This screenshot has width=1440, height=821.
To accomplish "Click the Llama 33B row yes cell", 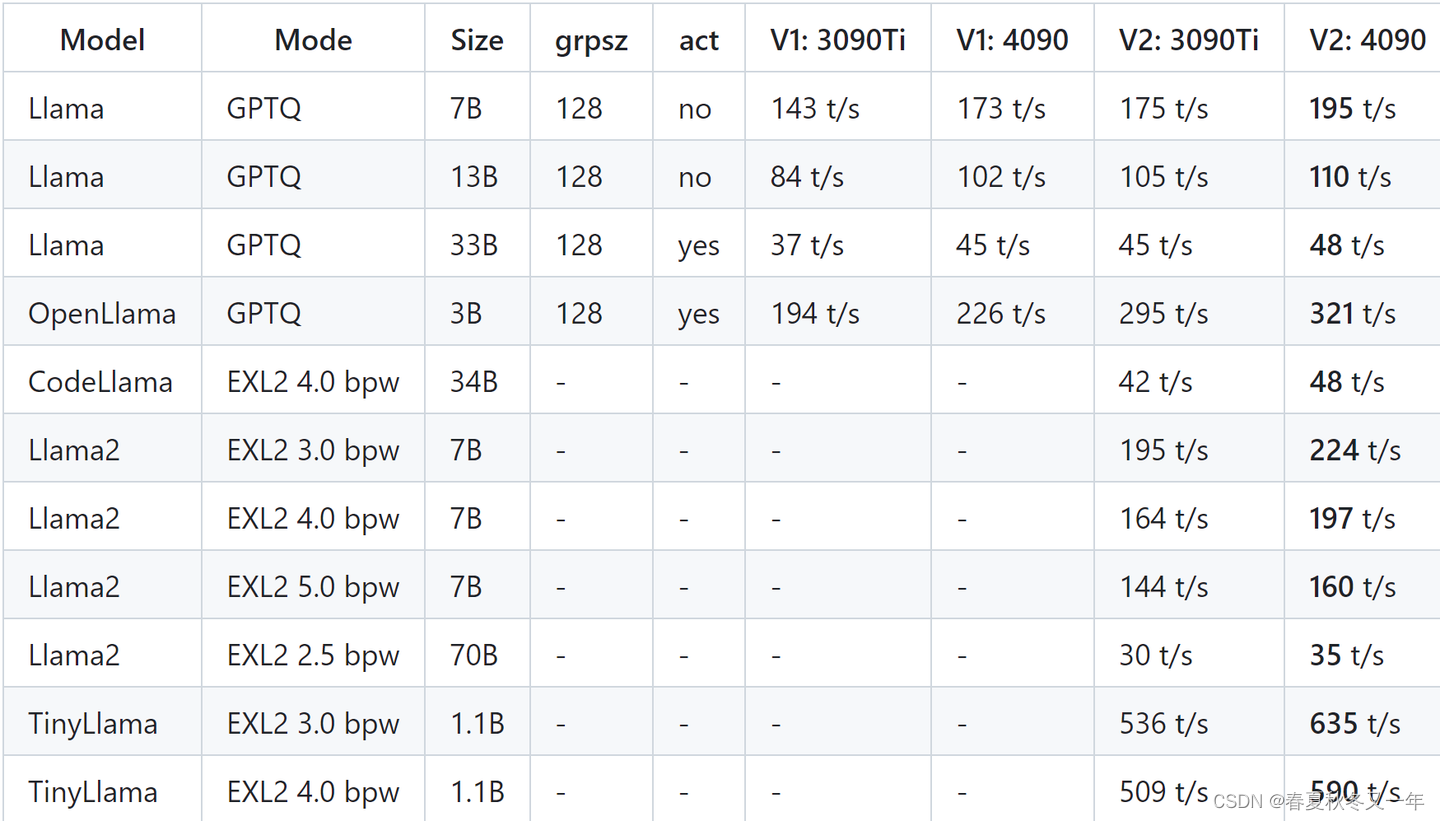I will [698, 245].
